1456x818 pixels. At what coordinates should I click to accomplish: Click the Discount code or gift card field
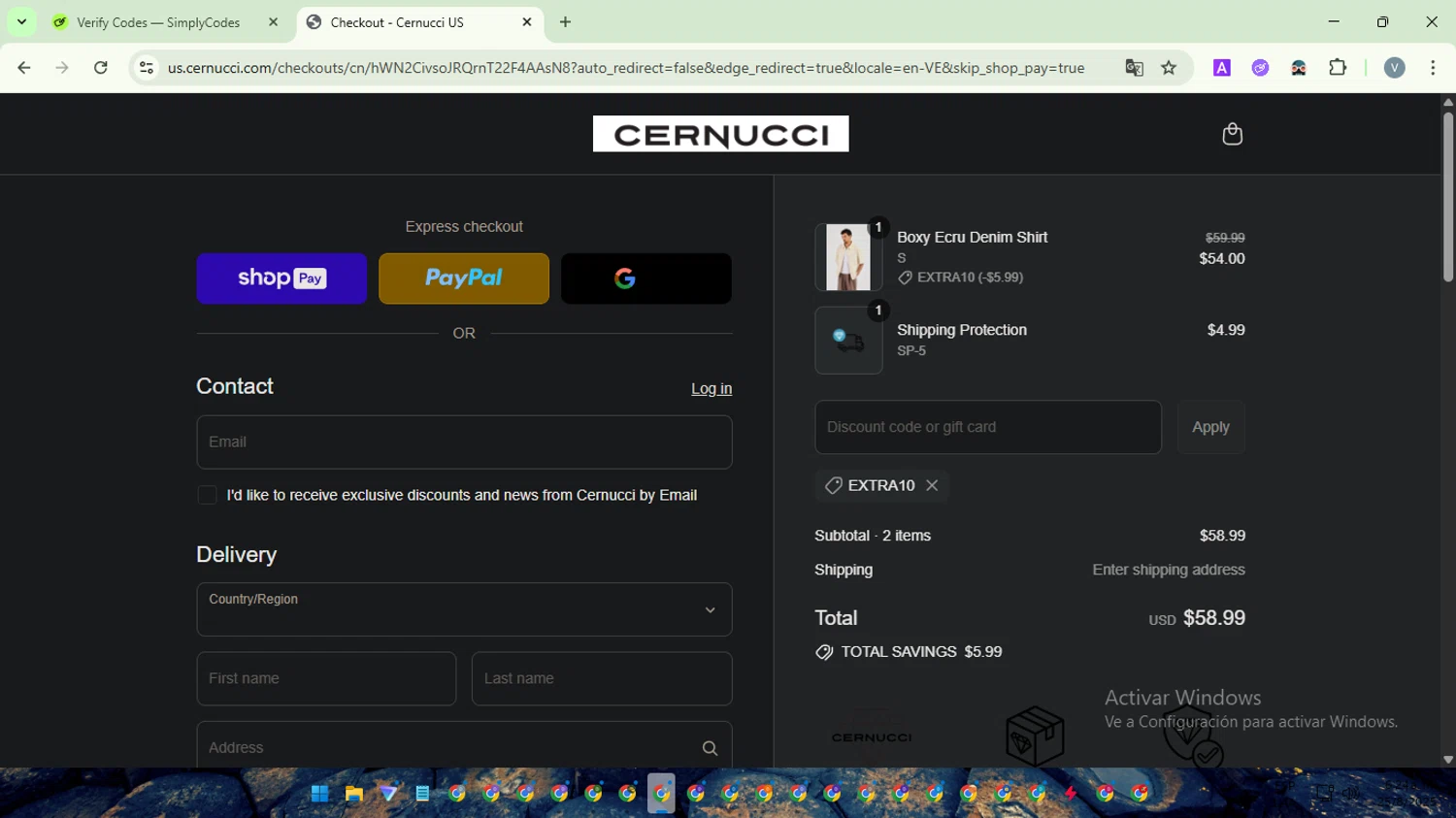(x=988, y=427)
